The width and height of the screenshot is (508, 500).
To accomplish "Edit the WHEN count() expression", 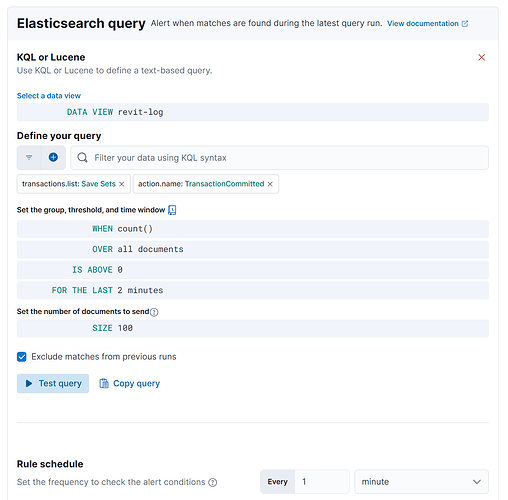I will point(253,229).
